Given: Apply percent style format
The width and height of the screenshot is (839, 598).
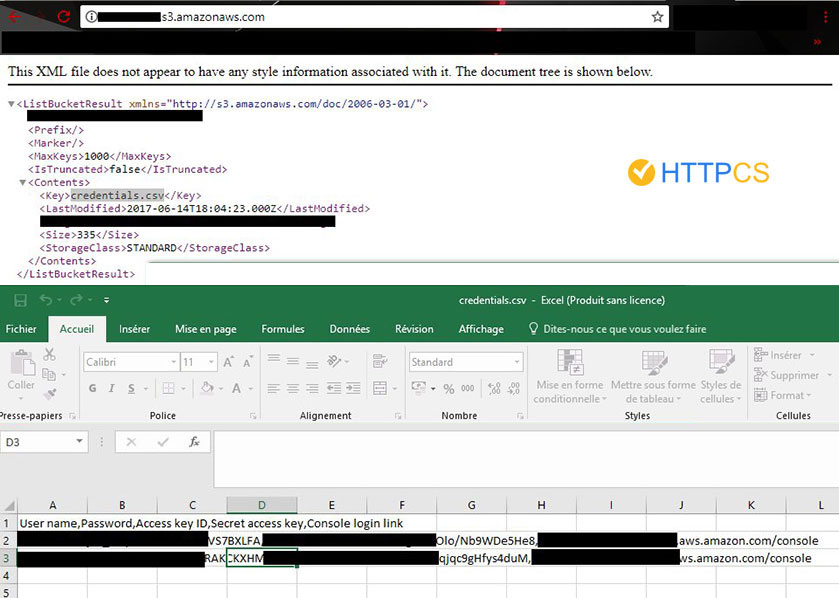Looking at the screenshot, I should pyautogui.click(x=449, y=389).
